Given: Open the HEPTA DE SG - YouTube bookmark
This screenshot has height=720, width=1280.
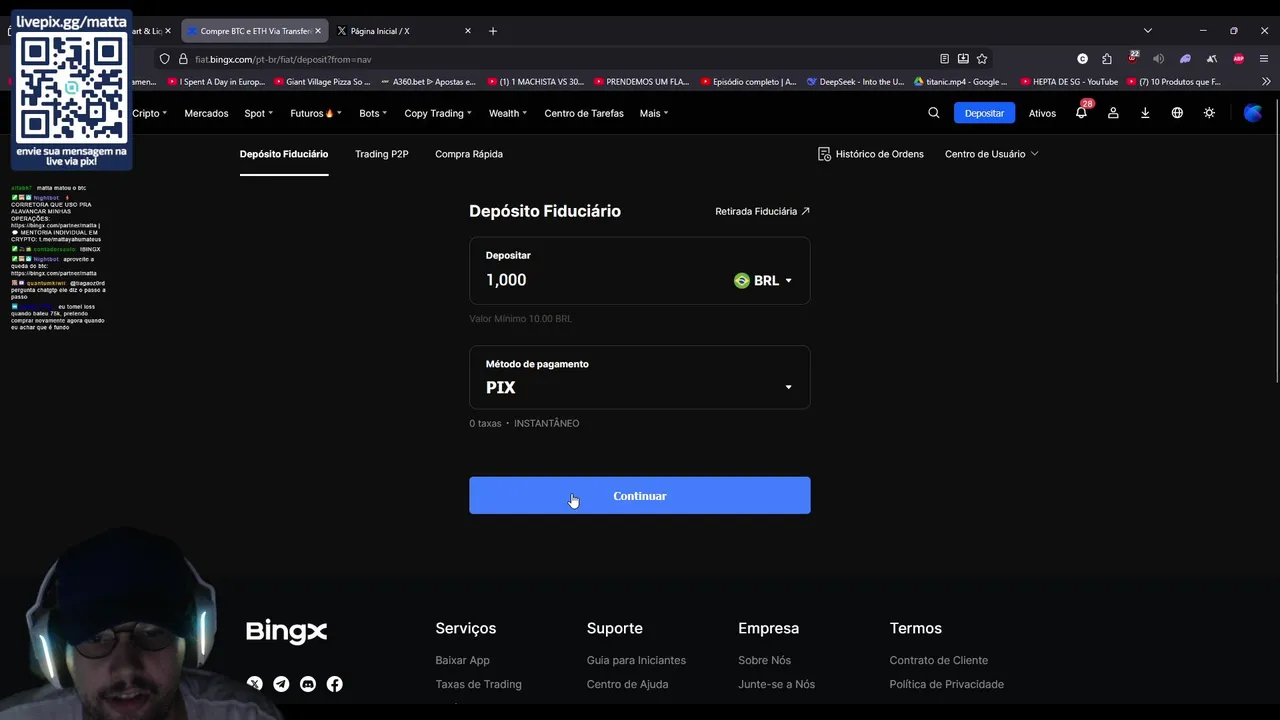Looking at the screenshot, I should coord(1068,82).
